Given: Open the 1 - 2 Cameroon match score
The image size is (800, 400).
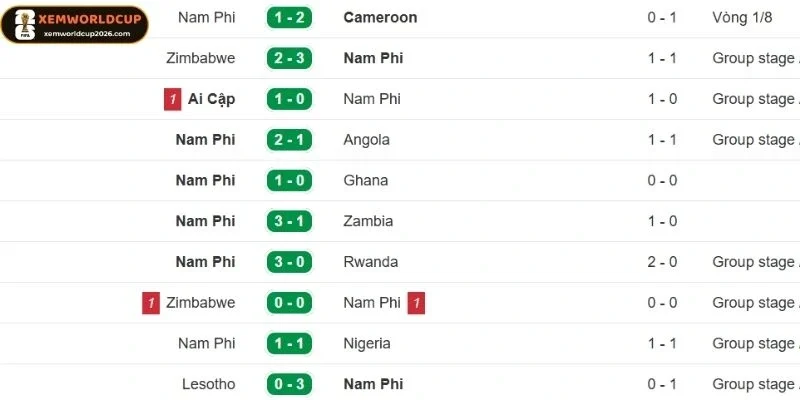Looking at the screenshot, I should point(290,17).
